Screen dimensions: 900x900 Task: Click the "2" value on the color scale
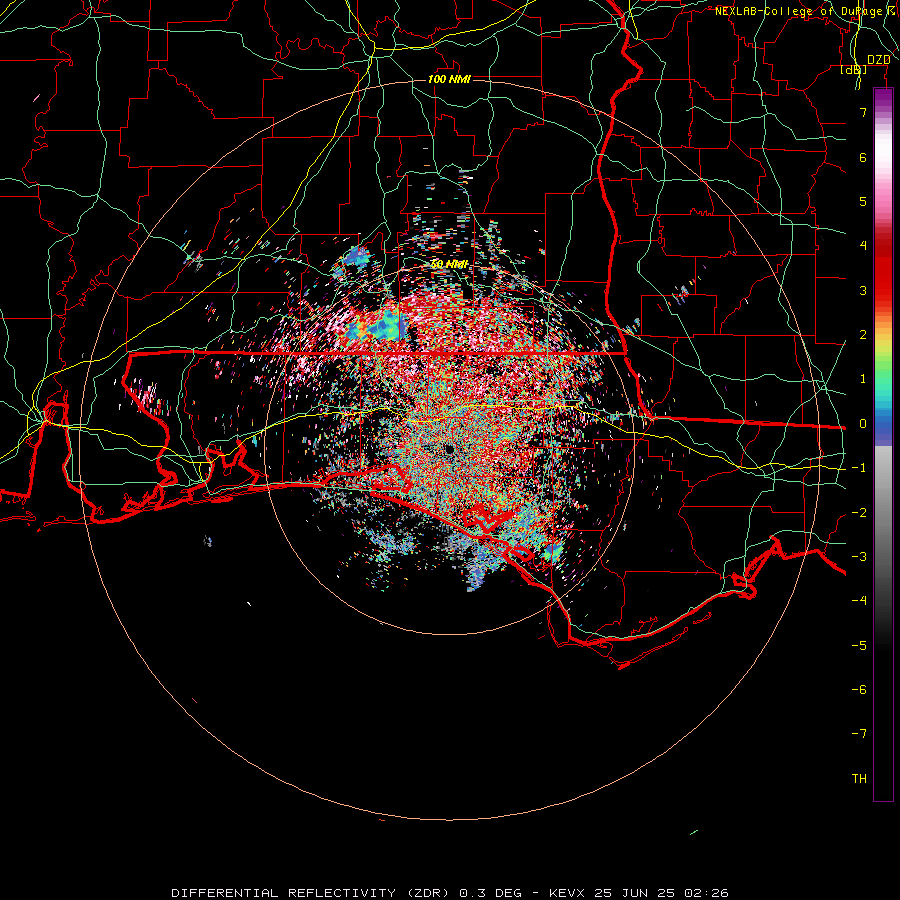(x=863, y=335)
